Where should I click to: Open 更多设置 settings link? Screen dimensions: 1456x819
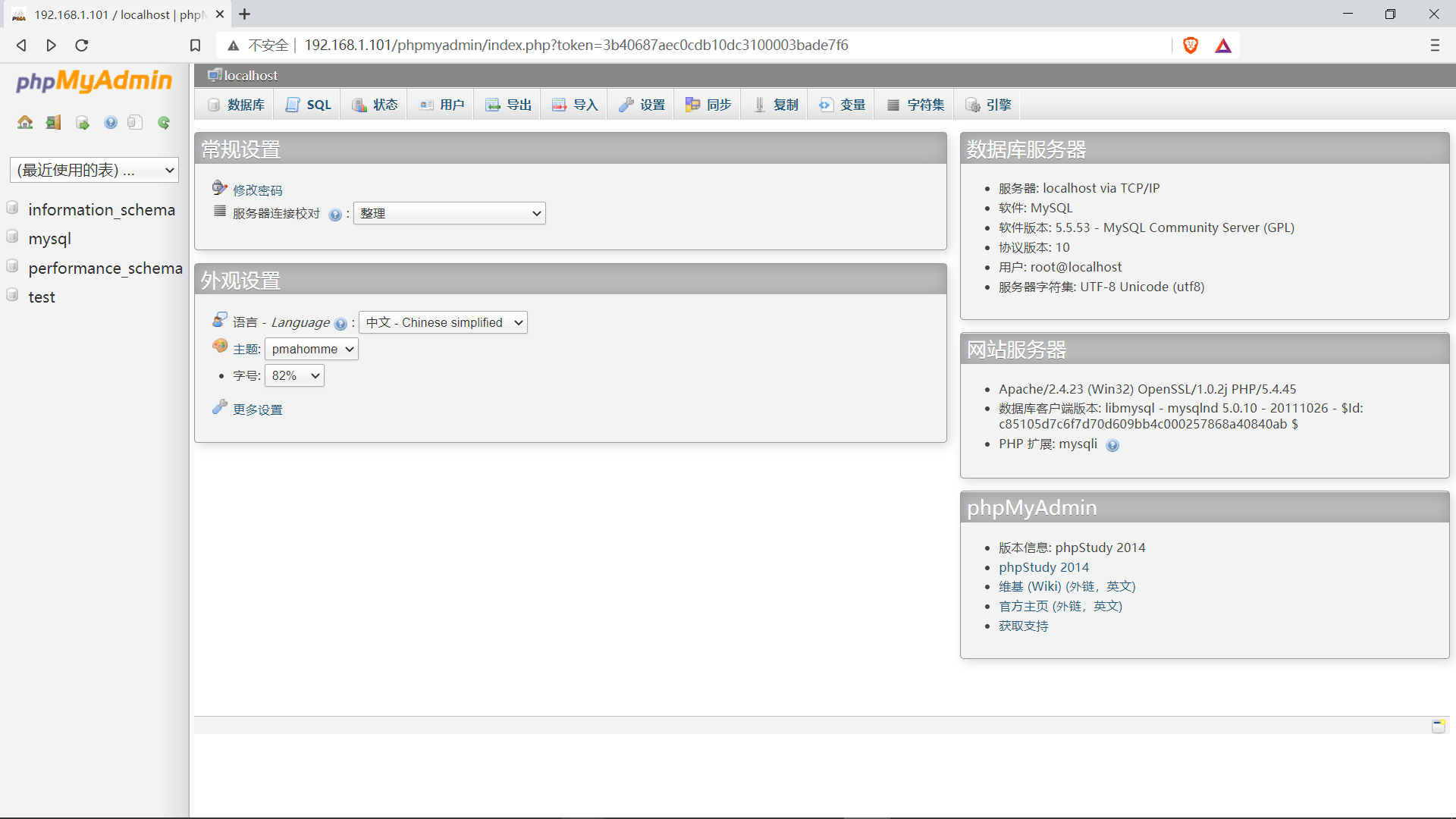[x=256, y=409]
